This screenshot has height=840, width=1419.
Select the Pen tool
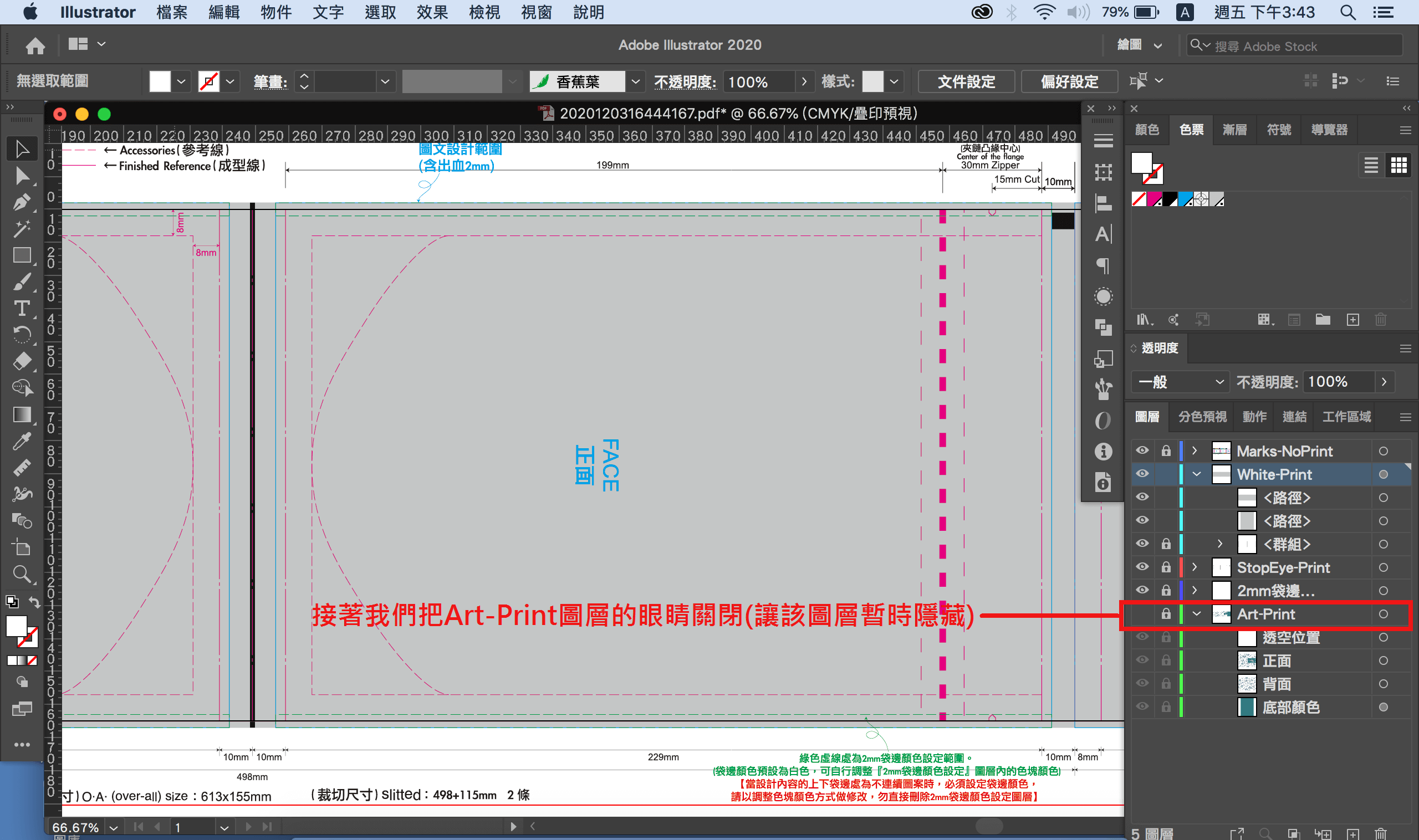coord(22,202)
